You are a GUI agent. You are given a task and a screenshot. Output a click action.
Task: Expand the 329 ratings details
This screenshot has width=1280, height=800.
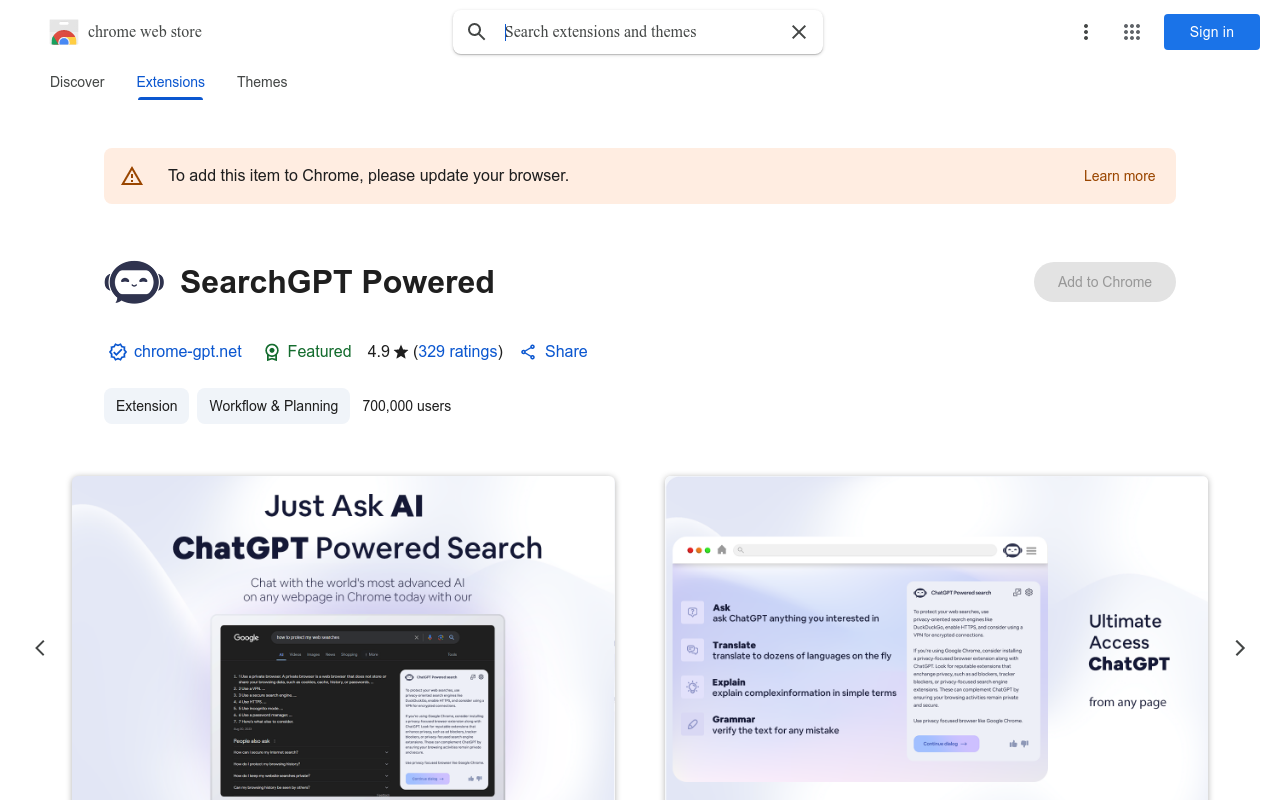pos(458,351)
